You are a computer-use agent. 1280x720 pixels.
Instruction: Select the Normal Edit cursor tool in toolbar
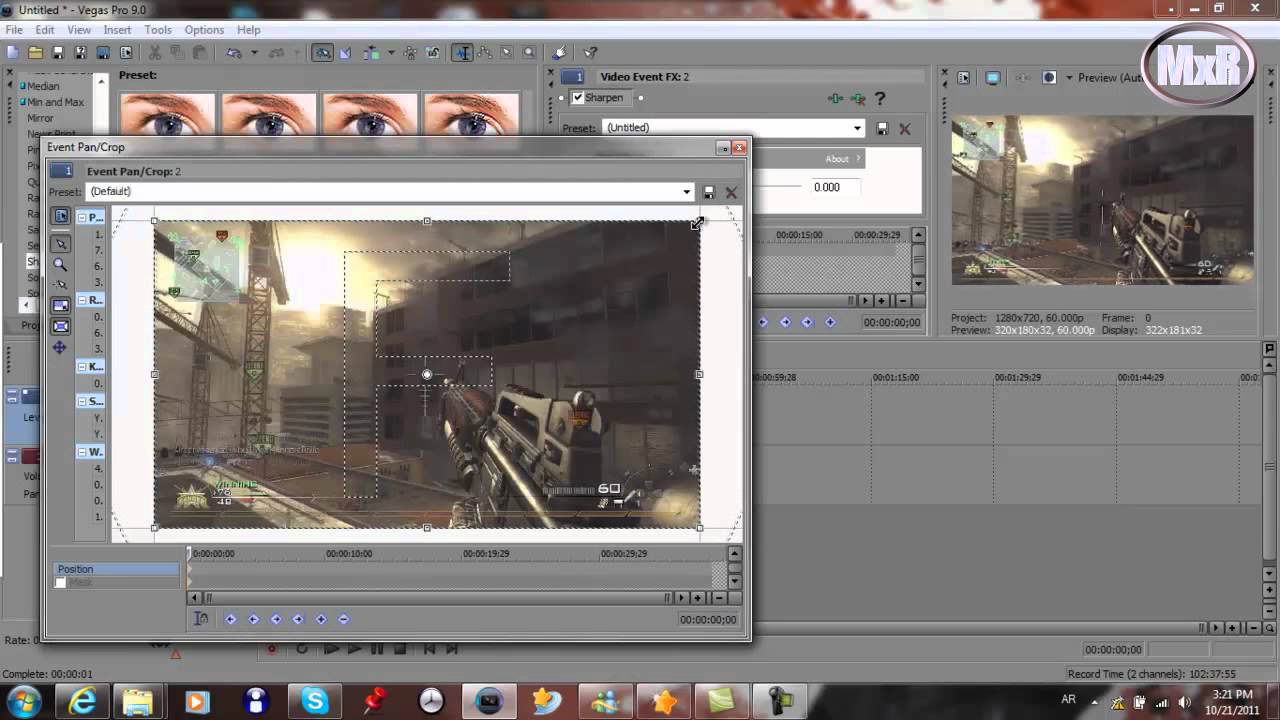[x=462, y=53]
